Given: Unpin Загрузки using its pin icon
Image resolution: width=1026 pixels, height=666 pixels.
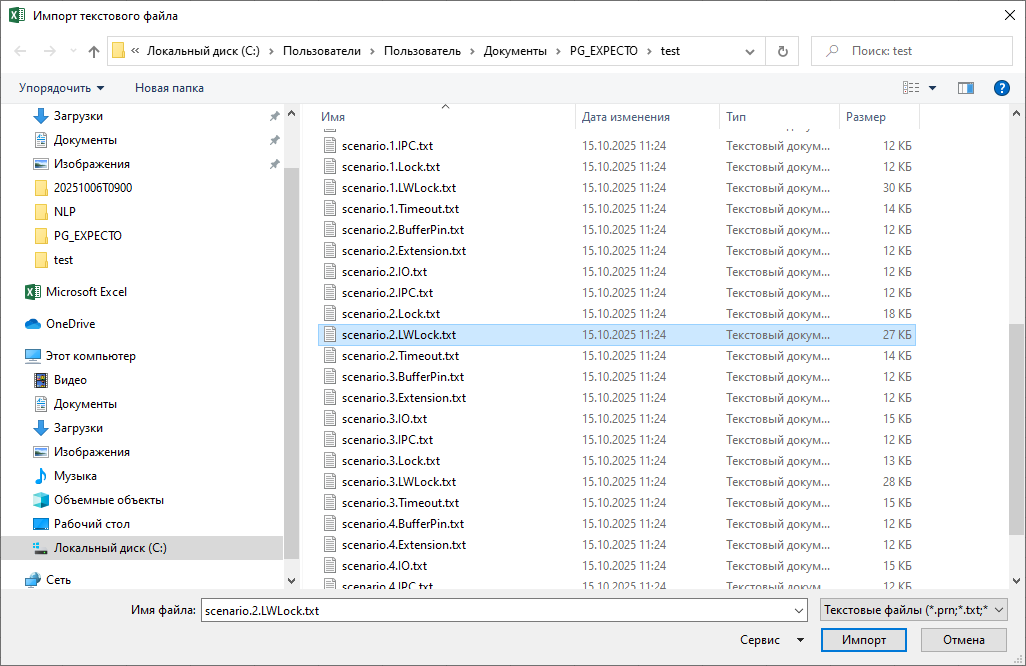Looking at the screenshot, I should 274,116.
